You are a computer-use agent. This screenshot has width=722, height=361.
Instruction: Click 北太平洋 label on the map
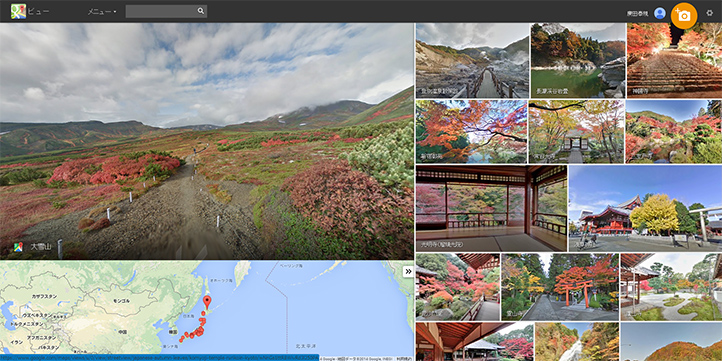coord(307,345)
